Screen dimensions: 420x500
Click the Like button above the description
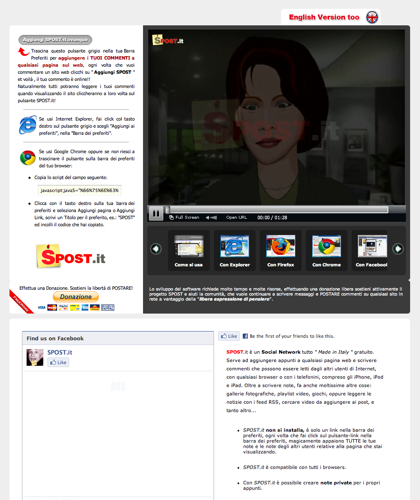tap(229, 336)
